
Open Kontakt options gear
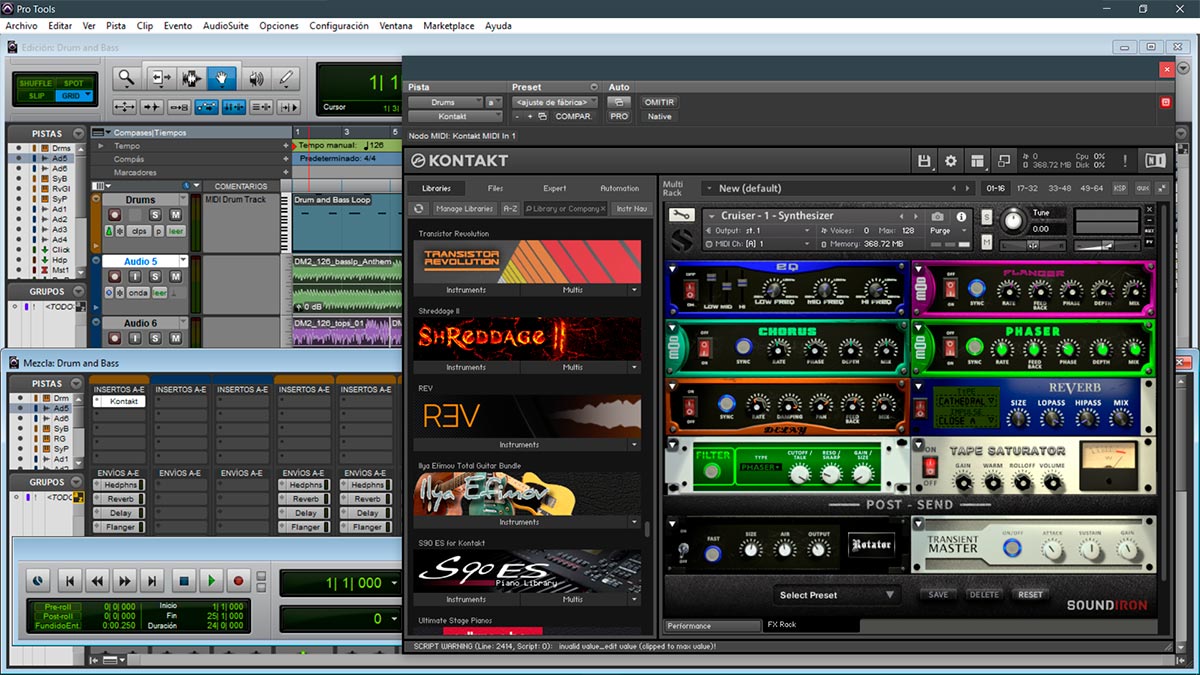(951, 160)
